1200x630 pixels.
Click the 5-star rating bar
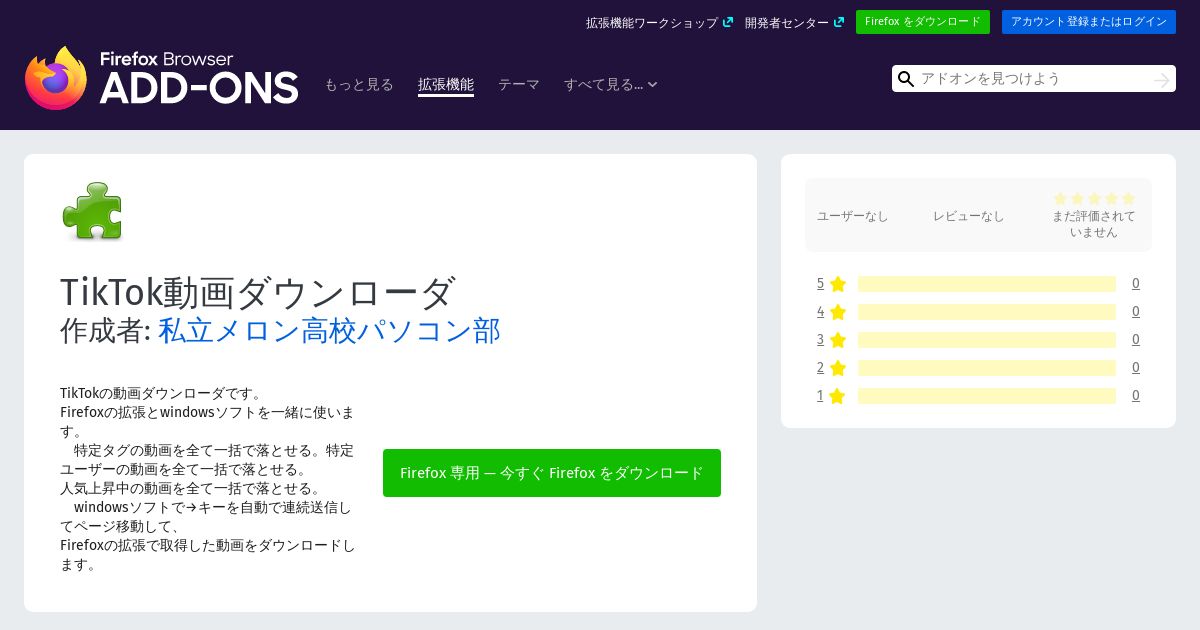(x=987, y=284)
